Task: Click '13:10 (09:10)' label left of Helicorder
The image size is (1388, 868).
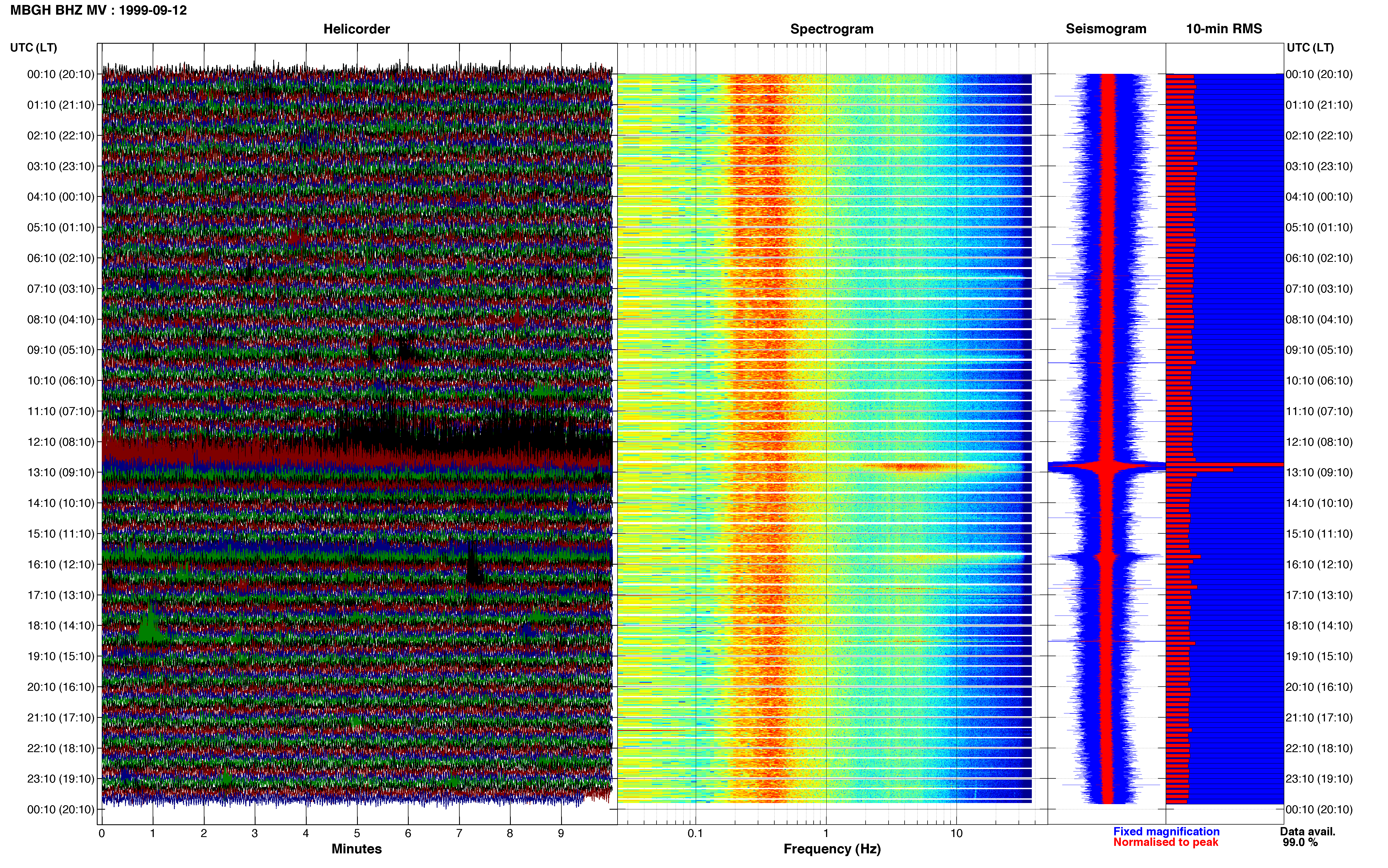Action: coord(61,473)
